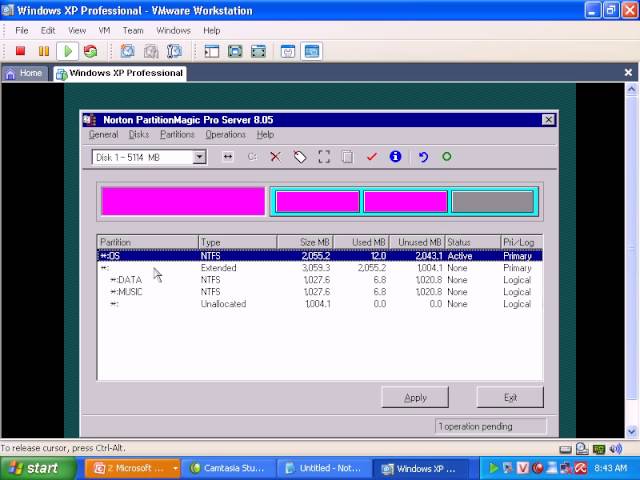Click the PartitionMagic resize/move partition icon
This screenshot has height=480, width=640.
pos(228,157)
